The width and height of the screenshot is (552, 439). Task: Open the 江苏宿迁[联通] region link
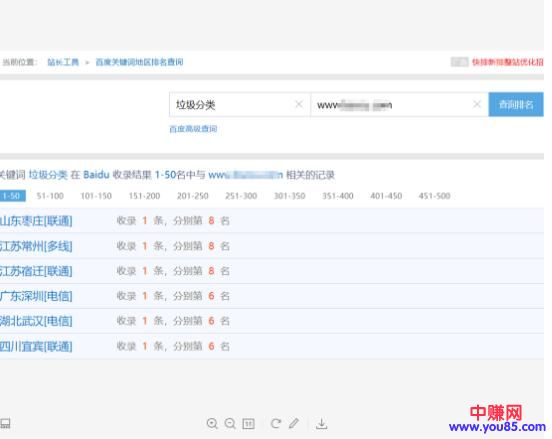click(36, 271)
